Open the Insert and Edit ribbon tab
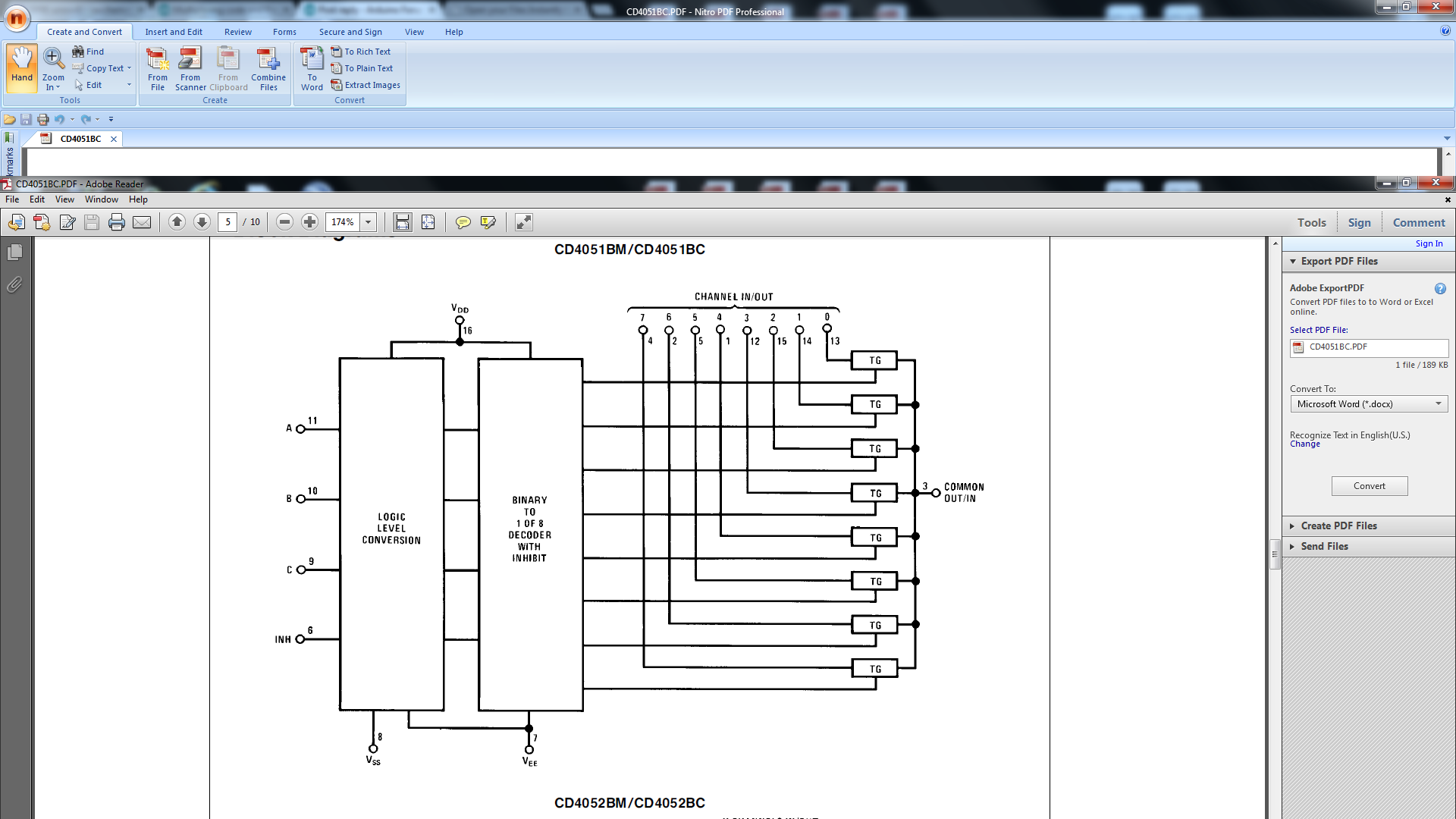This screenshot has width=1456, height=819. coord(174,32)
